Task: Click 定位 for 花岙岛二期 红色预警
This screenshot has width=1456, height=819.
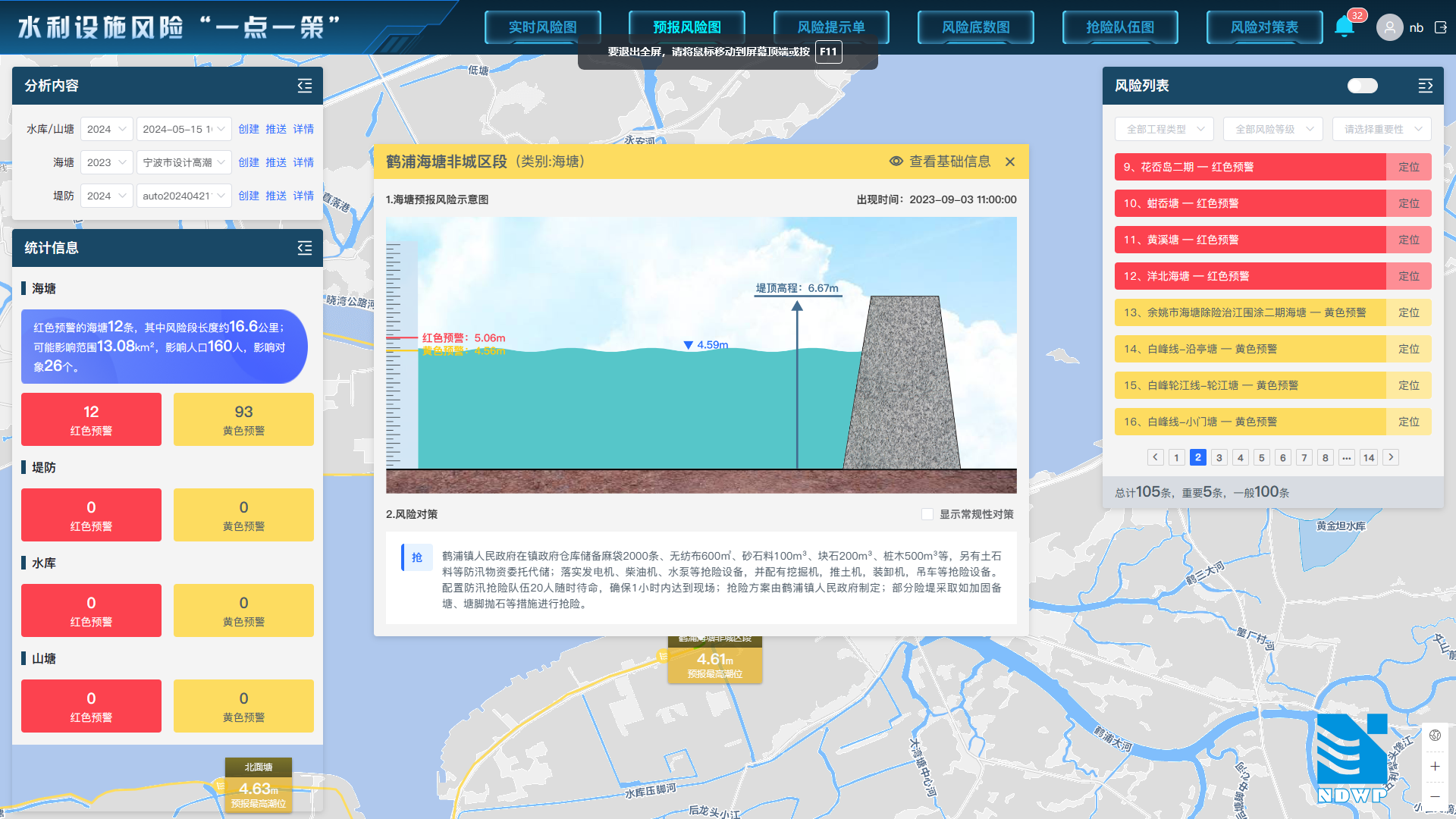Action: [1408, 167]
